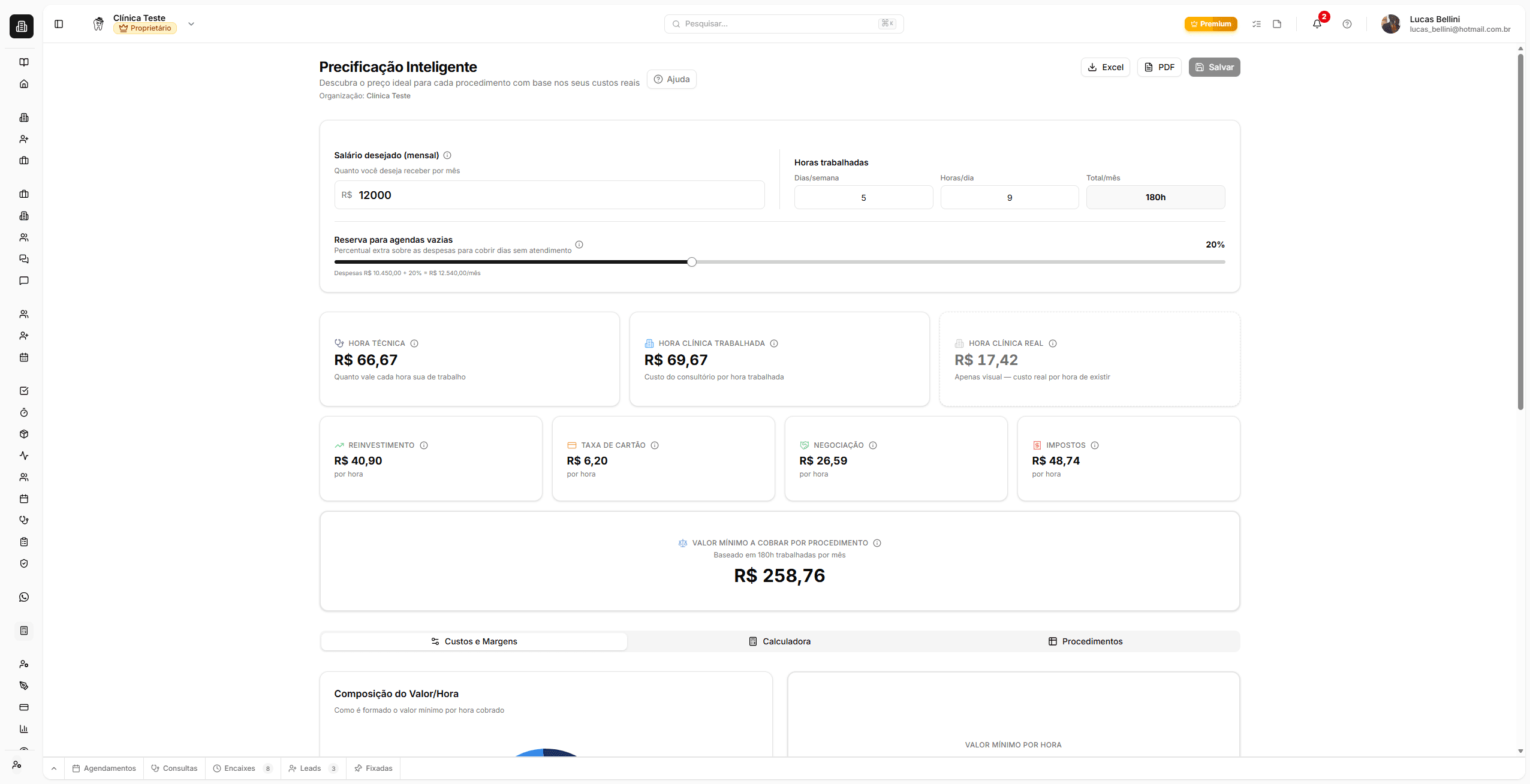Click the Salário desejado input field

click(x=549, y=194)
